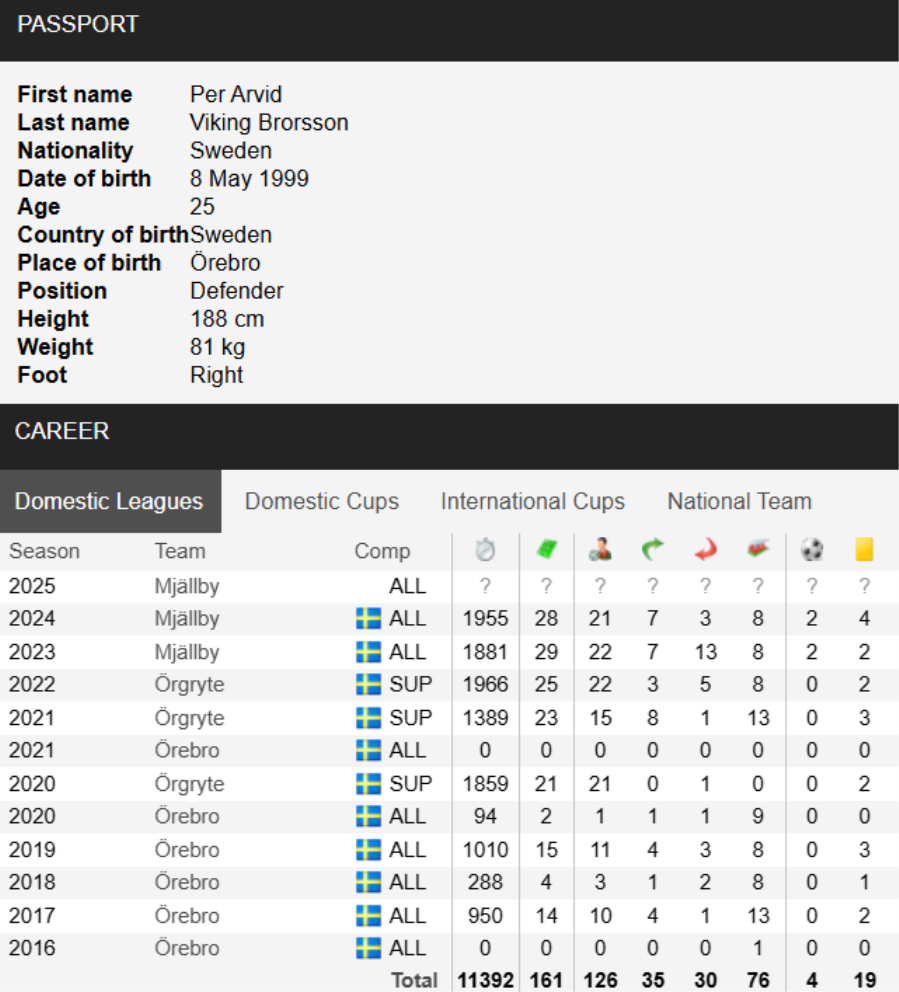Click the green substituted-in arrow icon
899x992 pixels.
click(x=652, y=549)
